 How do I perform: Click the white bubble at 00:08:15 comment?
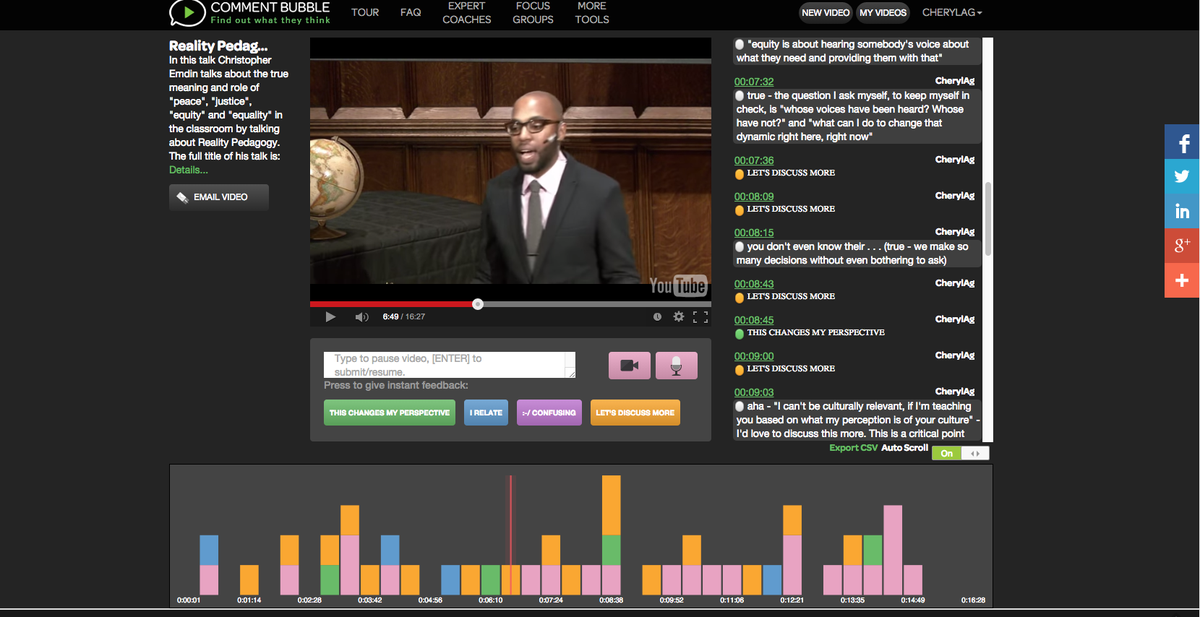tap(739, 246)
